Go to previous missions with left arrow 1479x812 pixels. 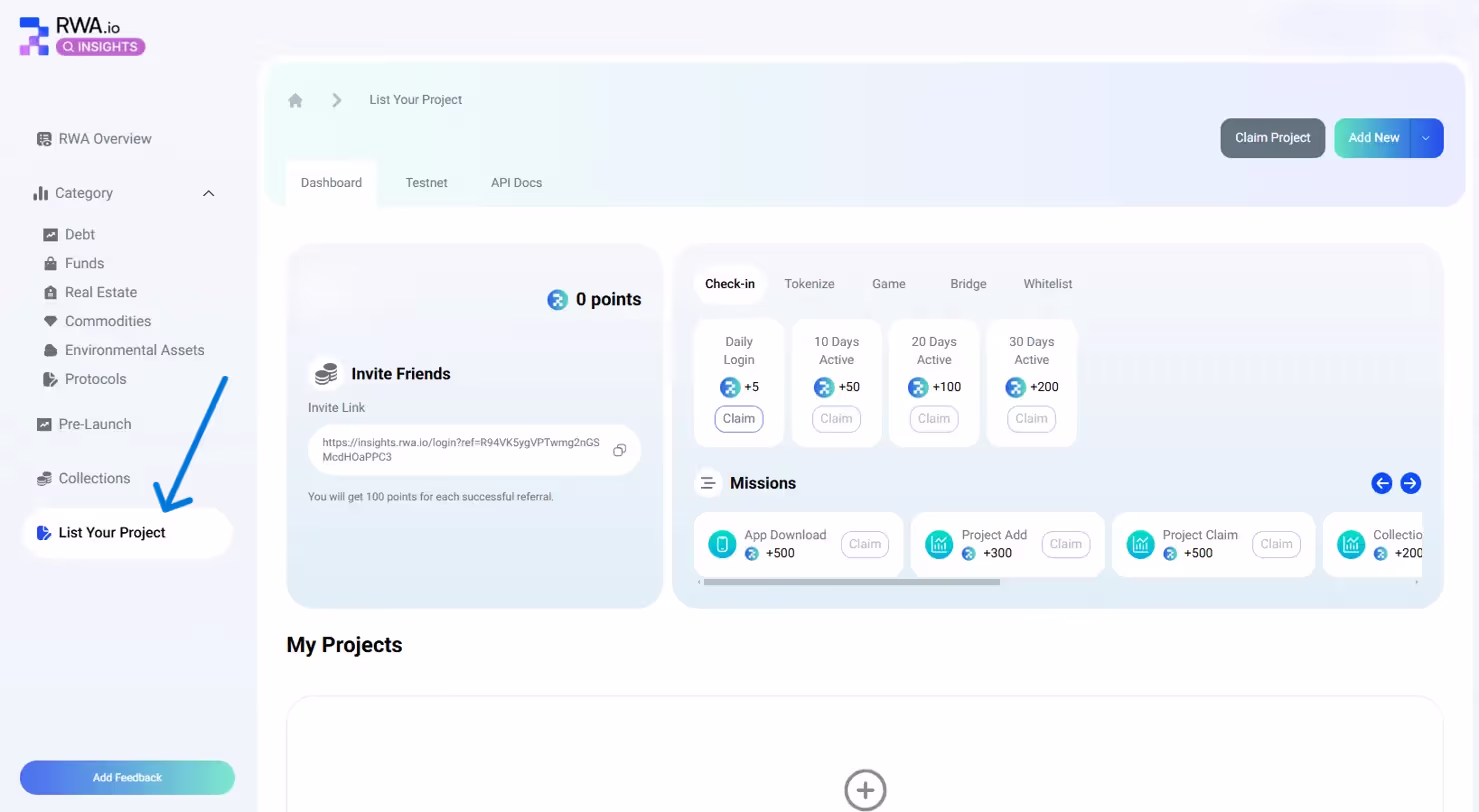[1382, 484]
